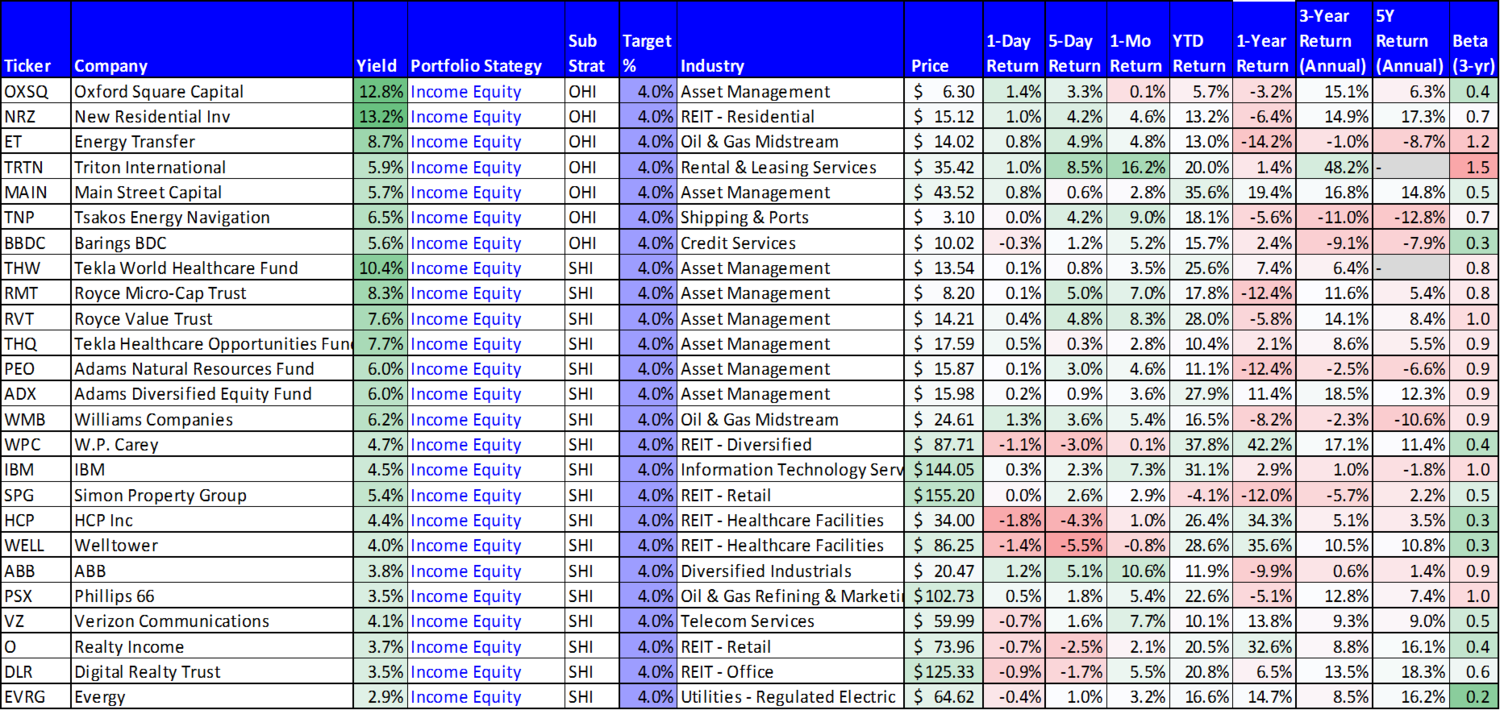Click the Telecom Services industry cell
Screen dimensions: 1500x710
[790, 621]
